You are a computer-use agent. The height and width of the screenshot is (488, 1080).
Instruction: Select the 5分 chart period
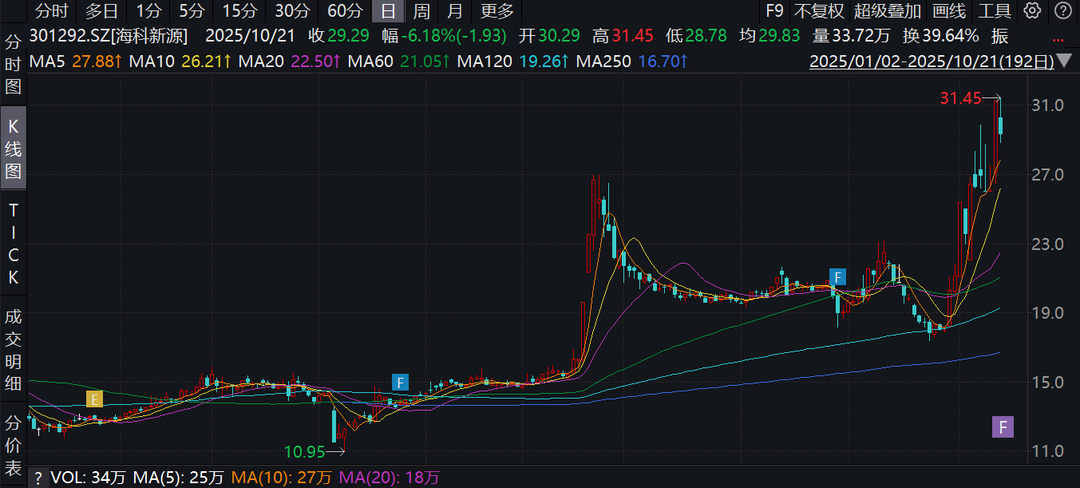tap(190, 11)
